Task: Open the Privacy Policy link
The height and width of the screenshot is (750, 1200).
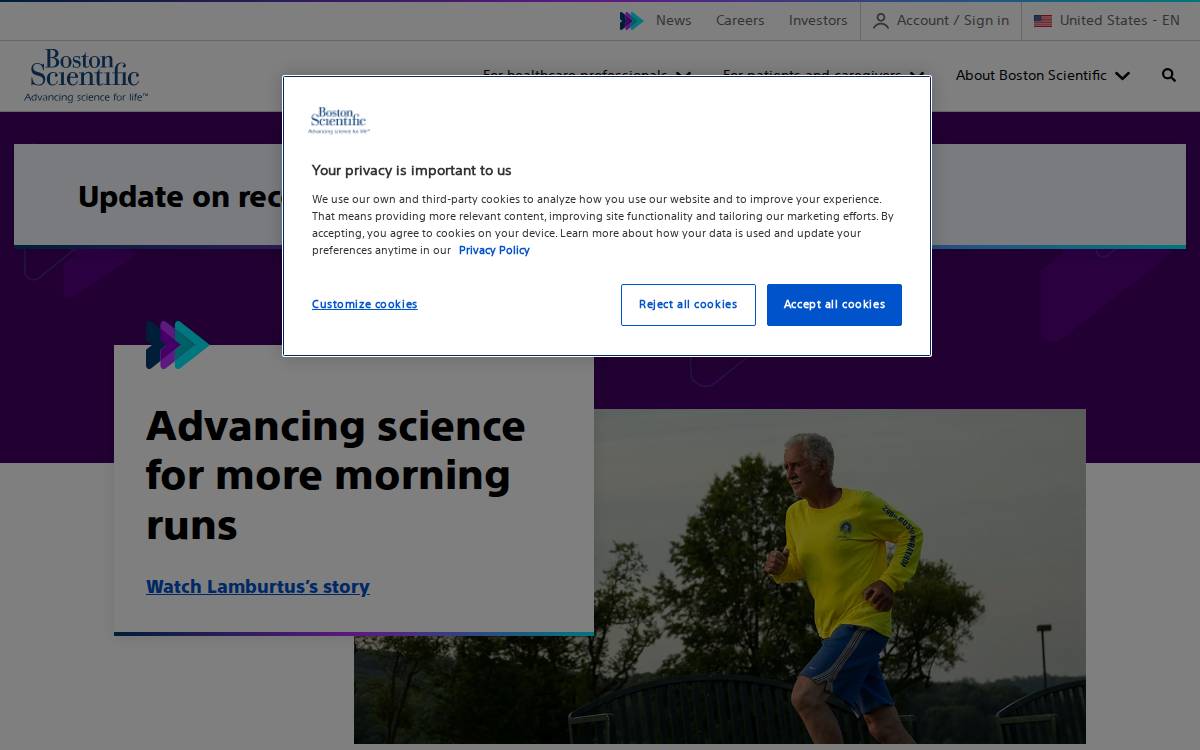Action: (494, 250)
